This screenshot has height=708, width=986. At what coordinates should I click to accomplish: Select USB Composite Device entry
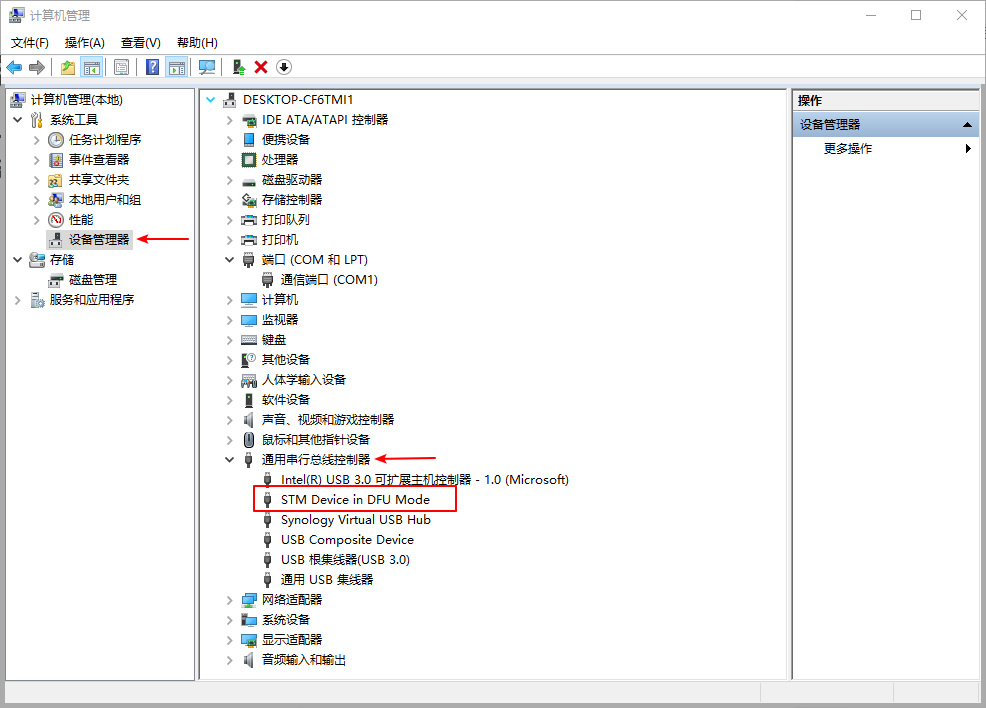[x=347, y=540]
